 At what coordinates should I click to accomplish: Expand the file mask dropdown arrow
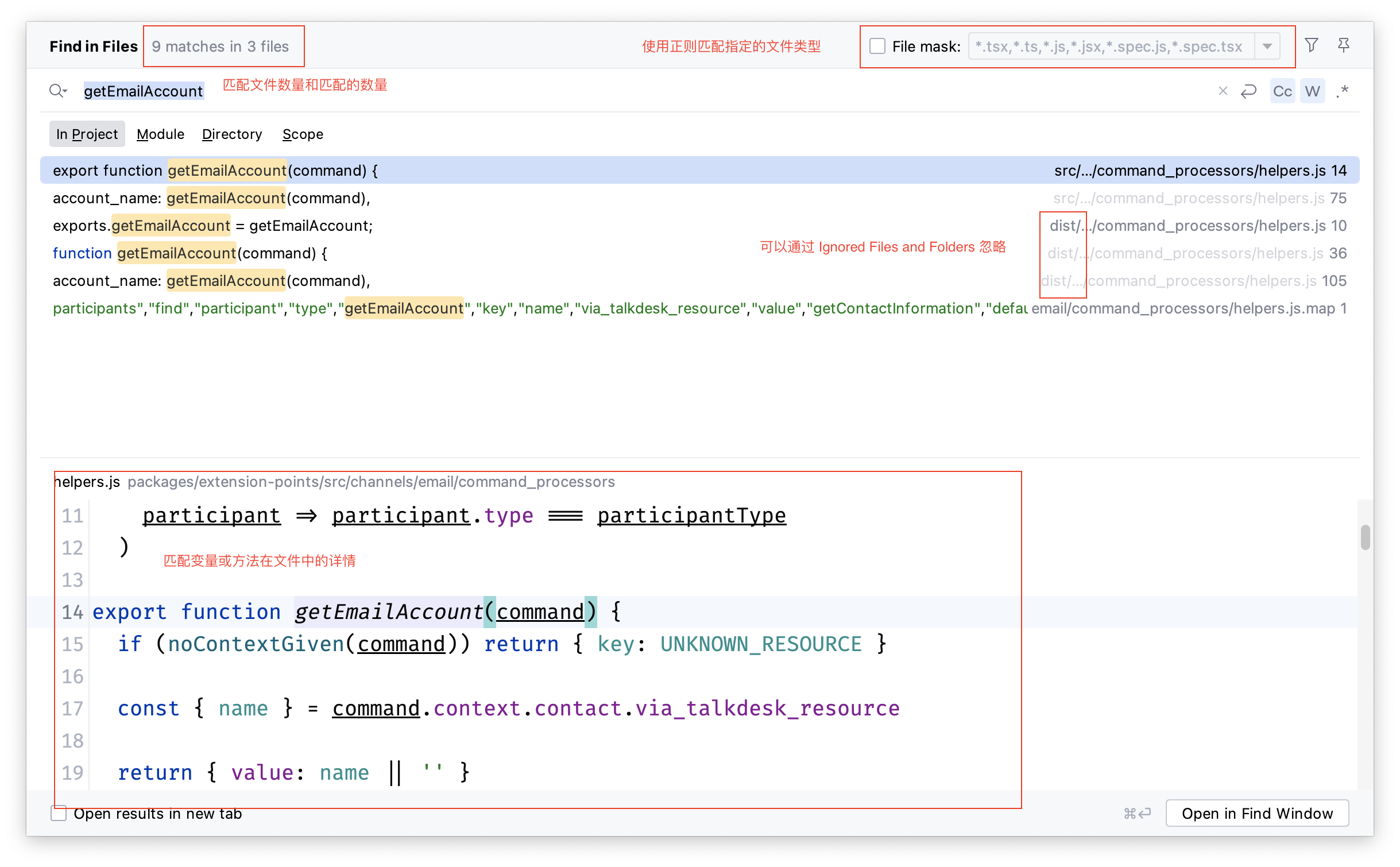click(1267, 47)
